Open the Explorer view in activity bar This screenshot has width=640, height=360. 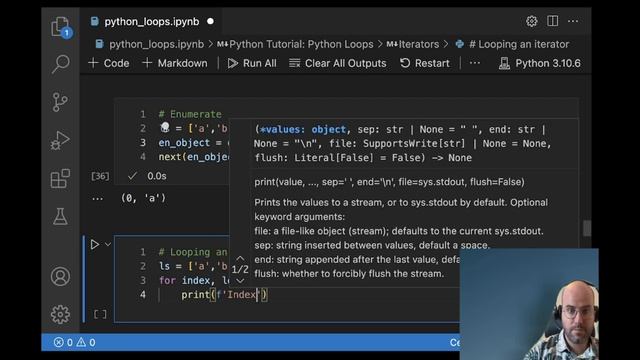[61, 27]
